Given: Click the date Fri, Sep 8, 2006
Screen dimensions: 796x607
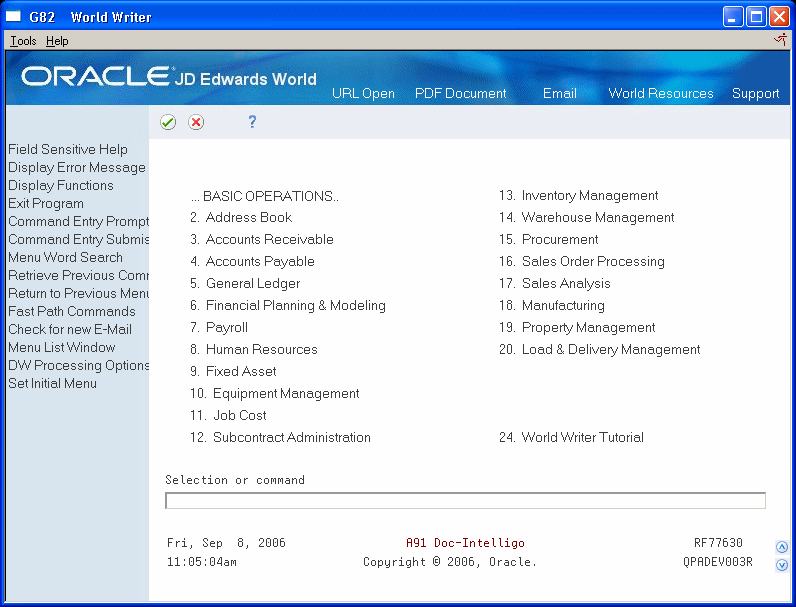Looking at the screenshot, I should [226, 544].
